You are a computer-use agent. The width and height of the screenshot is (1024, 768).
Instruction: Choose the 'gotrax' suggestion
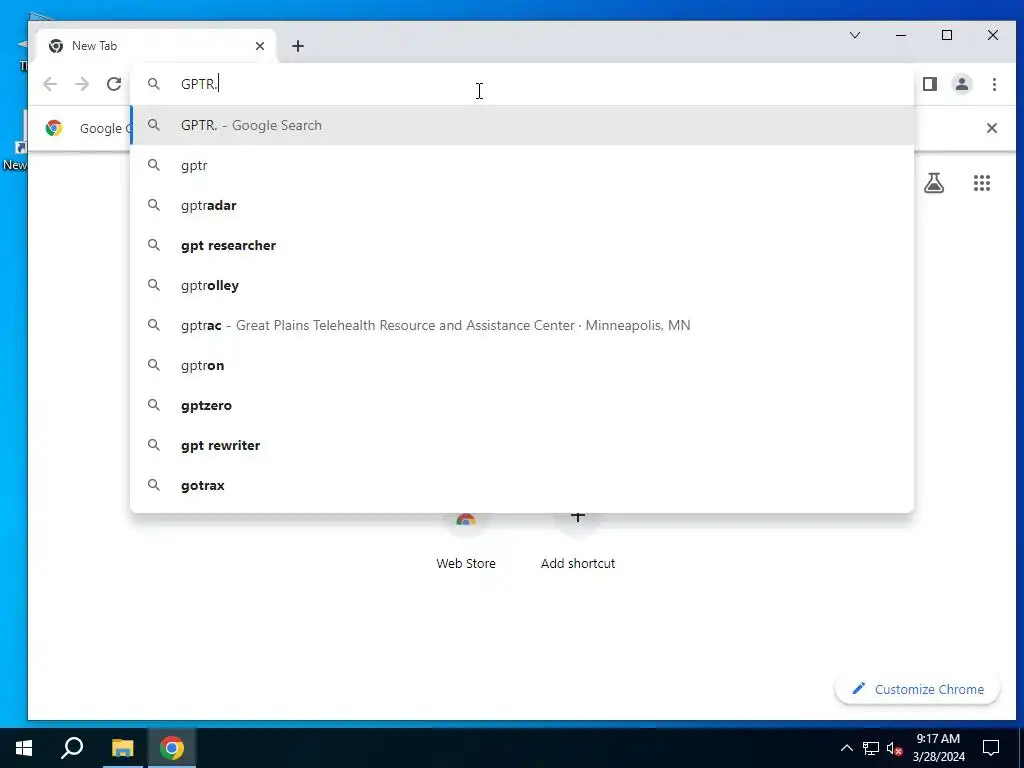pos(522,485)
